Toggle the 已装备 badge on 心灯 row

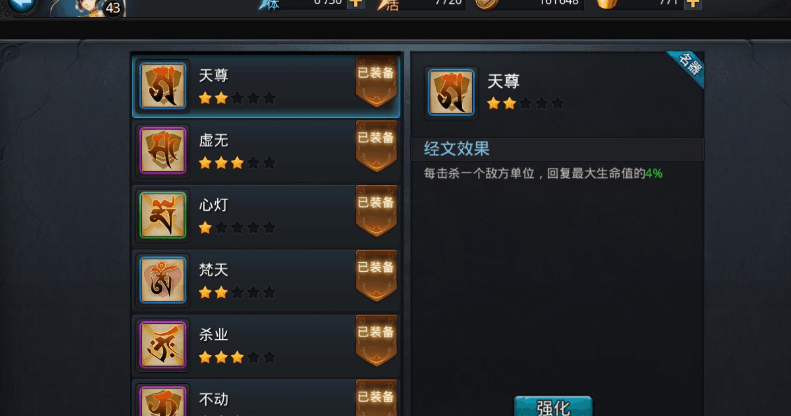pyautogui.click(x=376, y=210)
